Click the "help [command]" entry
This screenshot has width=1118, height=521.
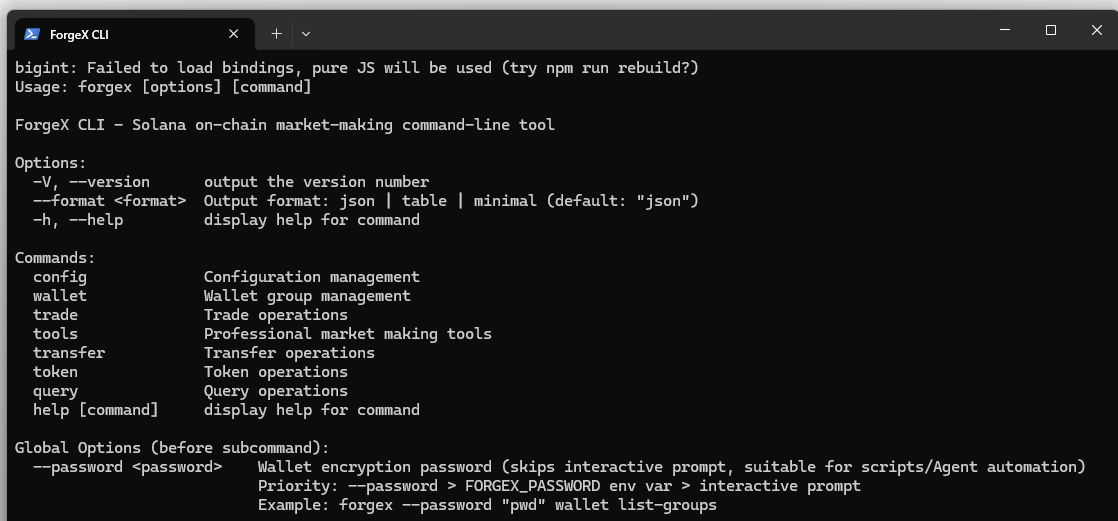point(96,410)
